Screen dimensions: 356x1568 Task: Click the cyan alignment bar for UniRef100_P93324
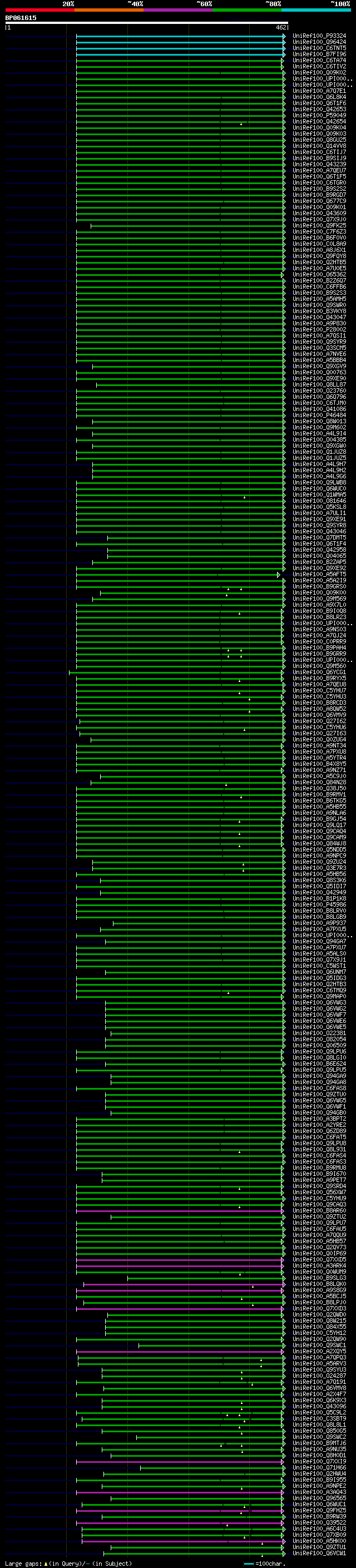click(x=180, y=36)
